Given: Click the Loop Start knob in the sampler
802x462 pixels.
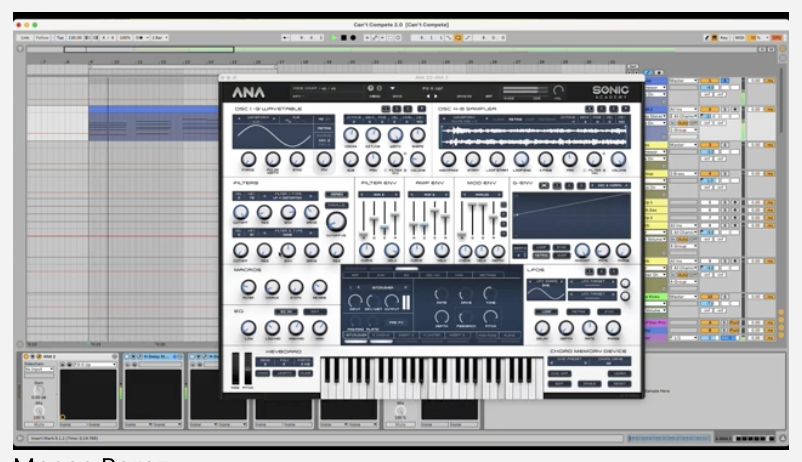Looking at the screenshot, I should tap(497, 159).
